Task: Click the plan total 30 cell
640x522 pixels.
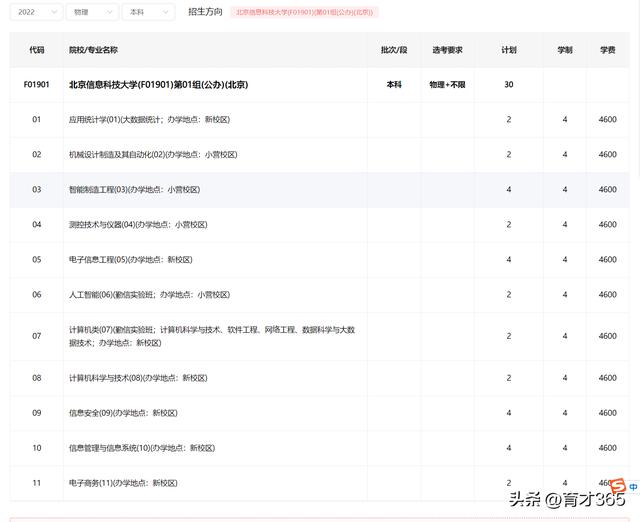Action: (509, 84)
